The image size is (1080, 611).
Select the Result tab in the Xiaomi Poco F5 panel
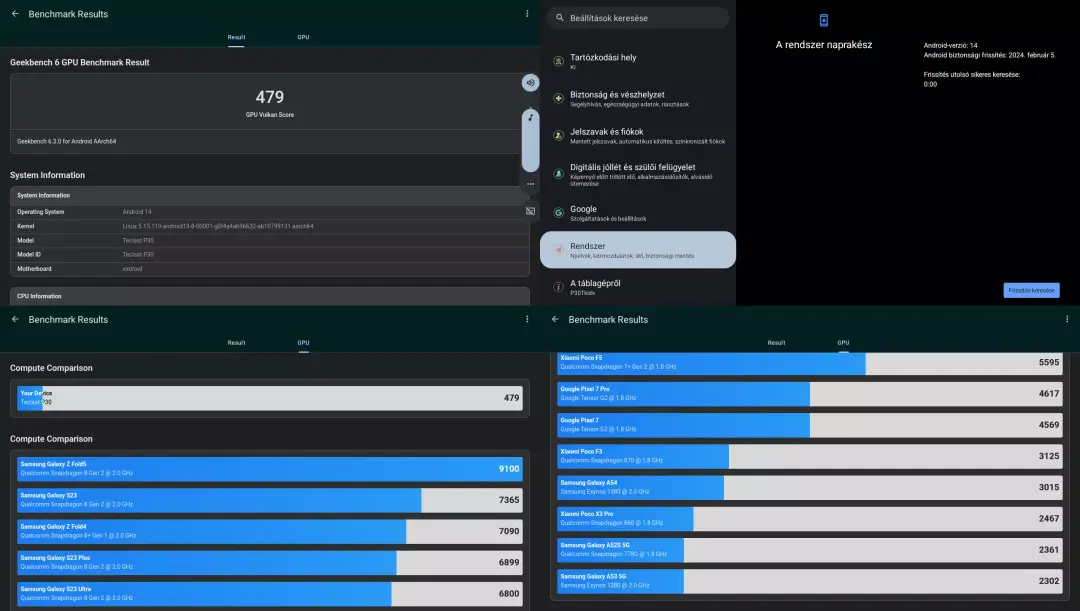coord(776,342)
